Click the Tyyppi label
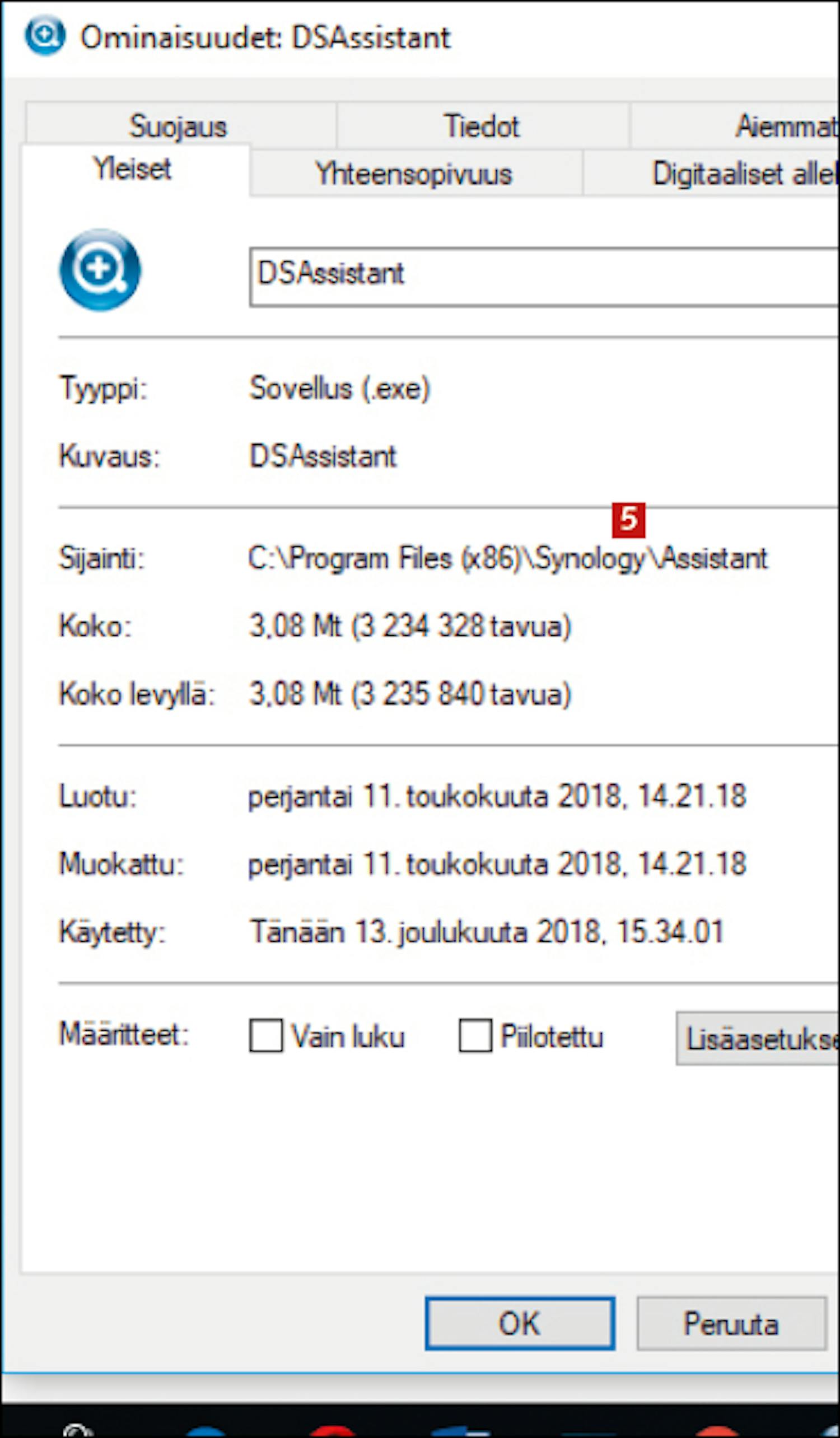This screenshot has height=1438, width=840. [103, 390]
